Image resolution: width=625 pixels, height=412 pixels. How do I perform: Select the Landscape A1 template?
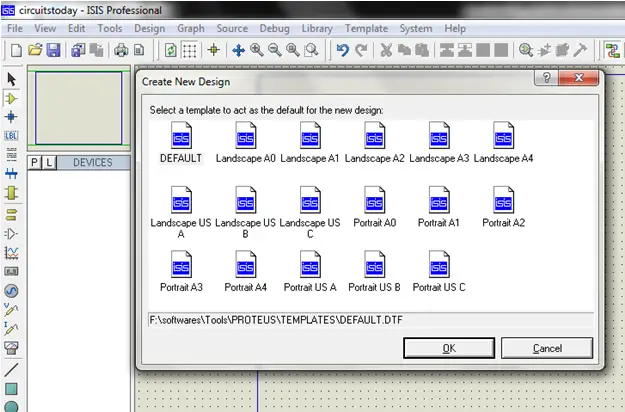click(x=310, y=143)
